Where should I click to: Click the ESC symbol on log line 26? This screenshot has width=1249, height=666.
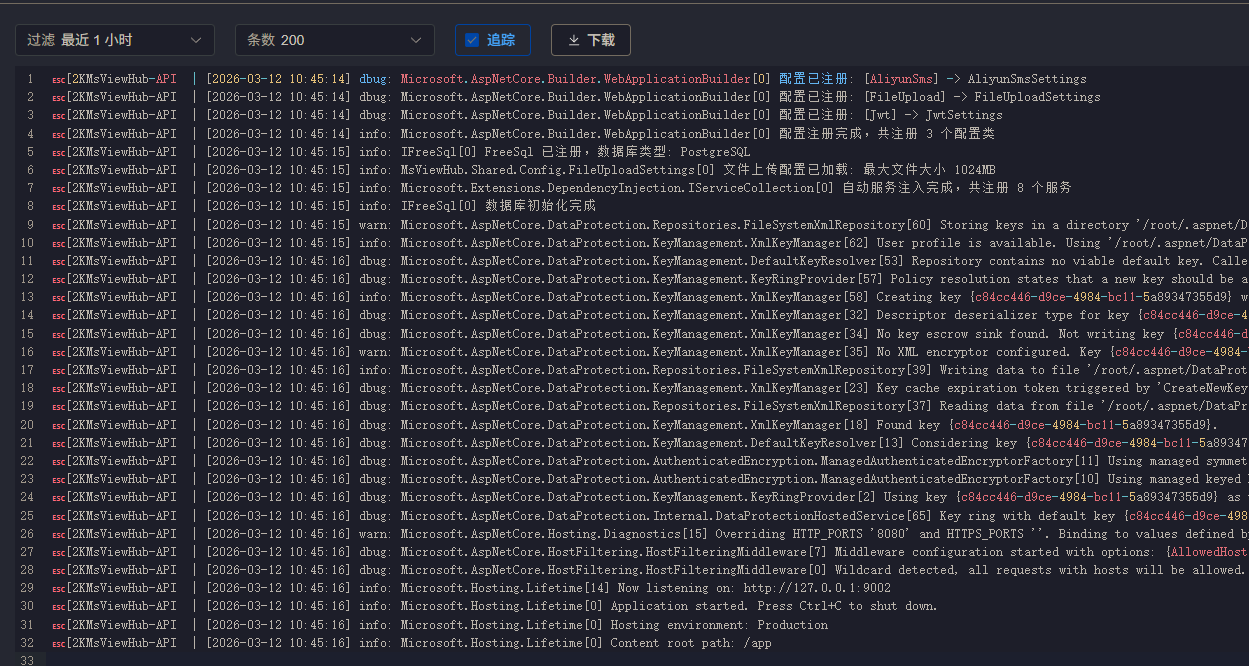[59, 535]
